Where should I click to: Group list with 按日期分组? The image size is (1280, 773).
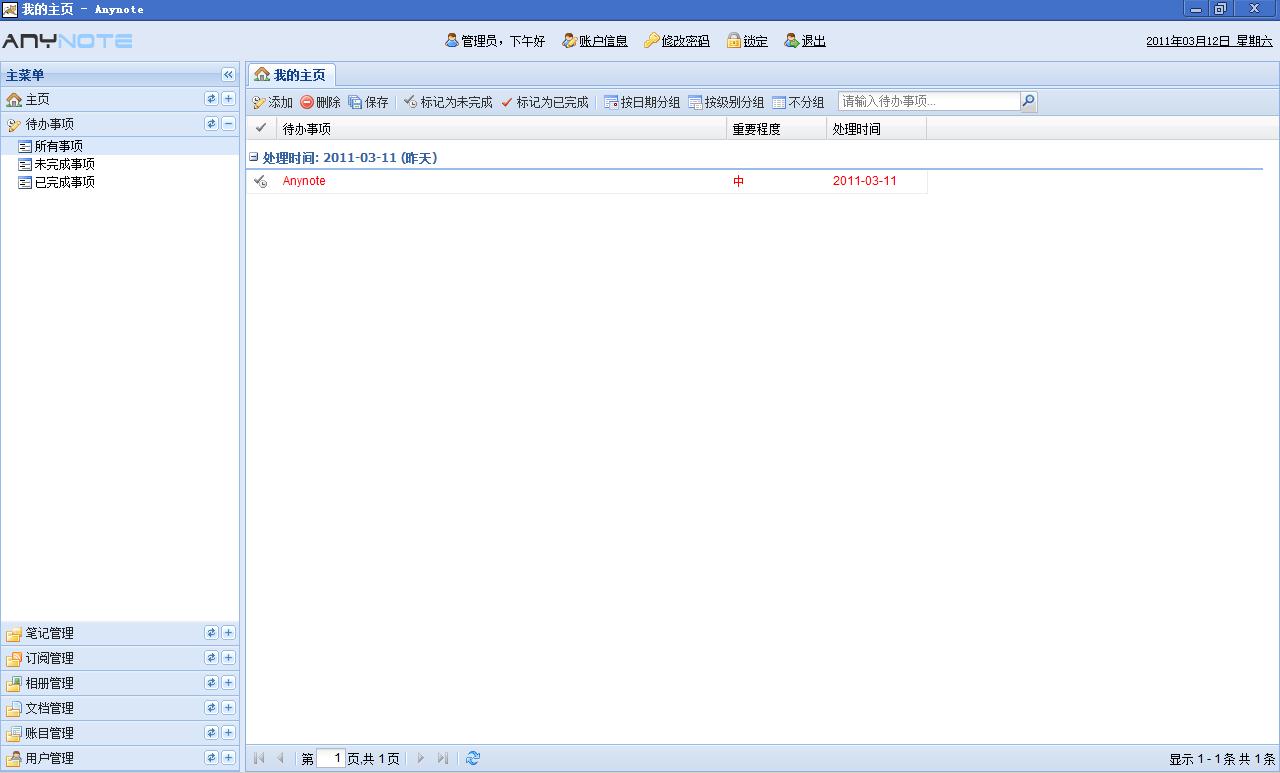pos(642,102)
